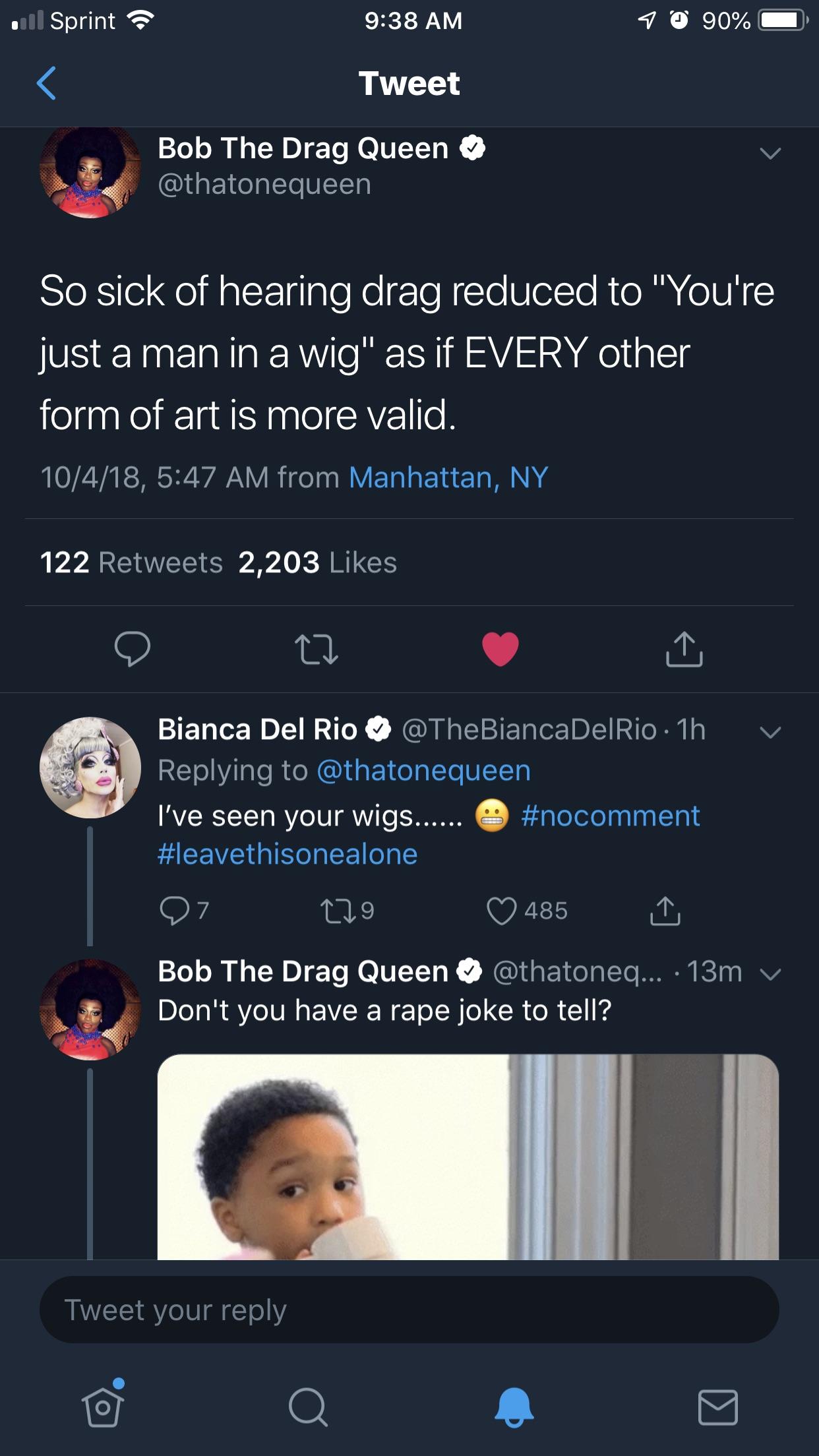Open options chevron on Bianca Del Rio's reply
This screenshot has height=1456, width=819.
pyautogui.click(x=770, y=732)
